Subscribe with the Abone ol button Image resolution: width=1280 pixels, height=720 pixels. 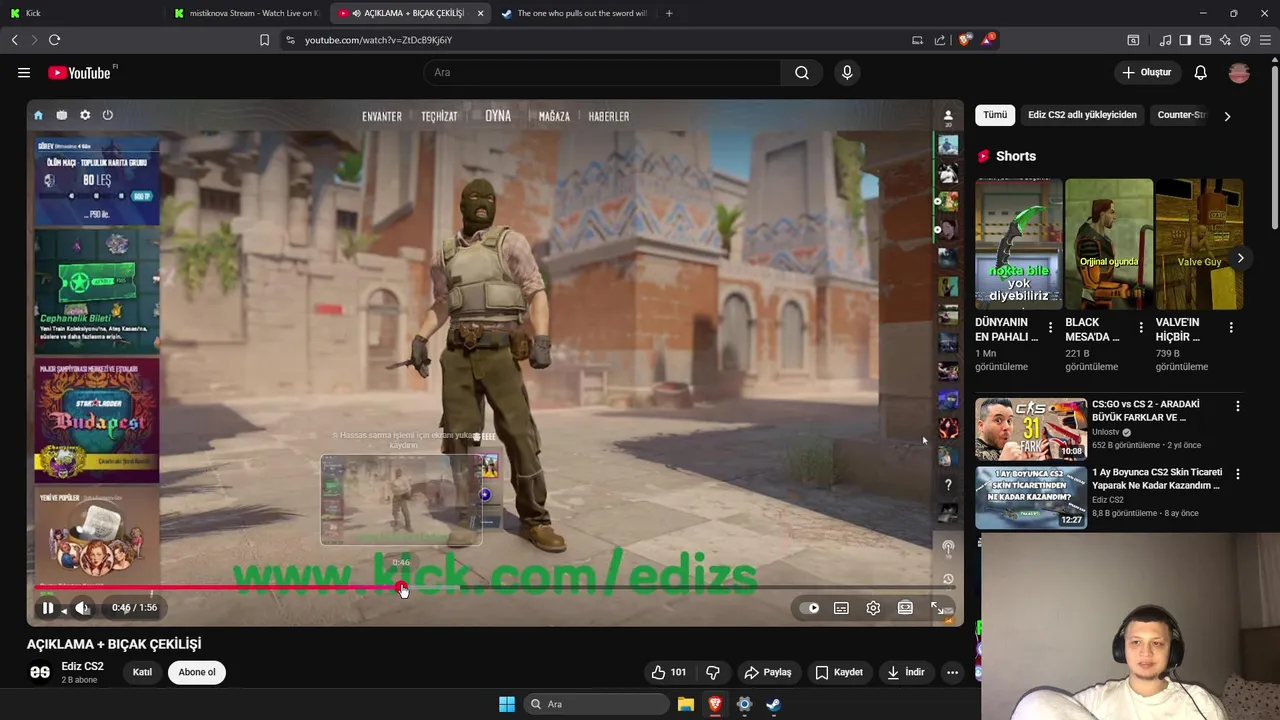coord(197,672)
